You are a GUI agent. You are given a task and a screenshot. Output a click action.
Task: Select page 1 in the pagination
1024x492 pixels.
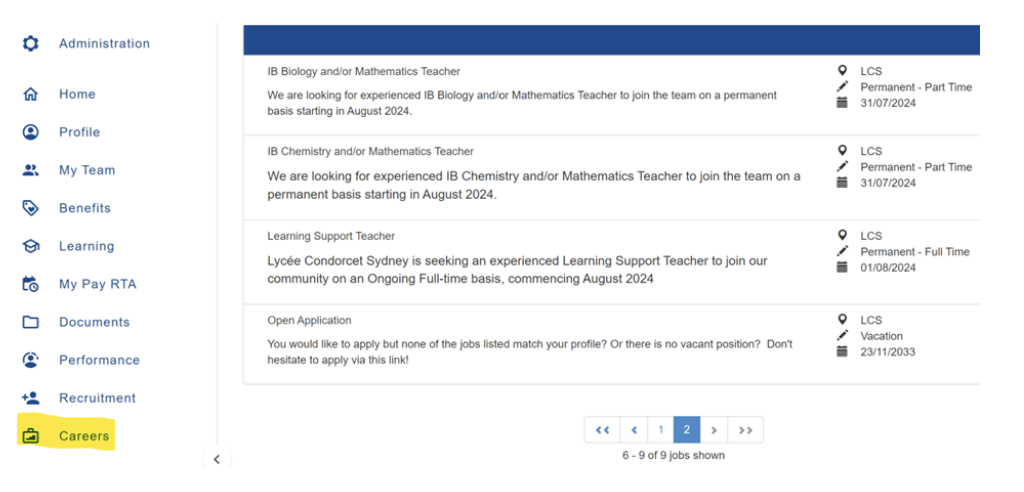660,430
